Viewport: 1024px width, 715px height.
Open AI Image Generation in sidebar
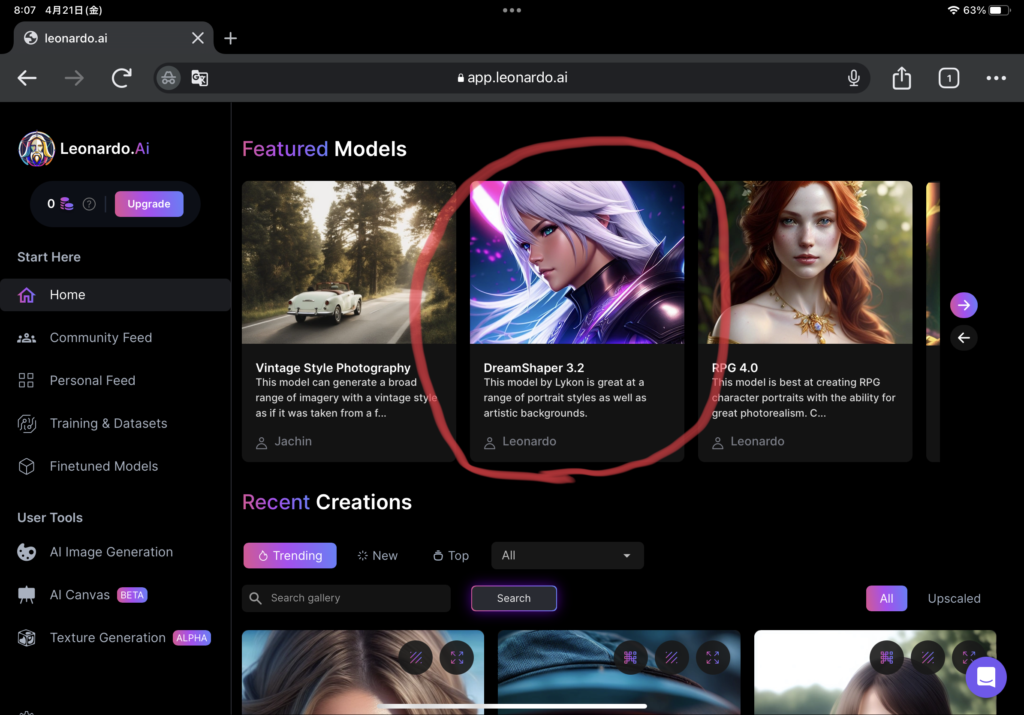[x=111, y=552]
